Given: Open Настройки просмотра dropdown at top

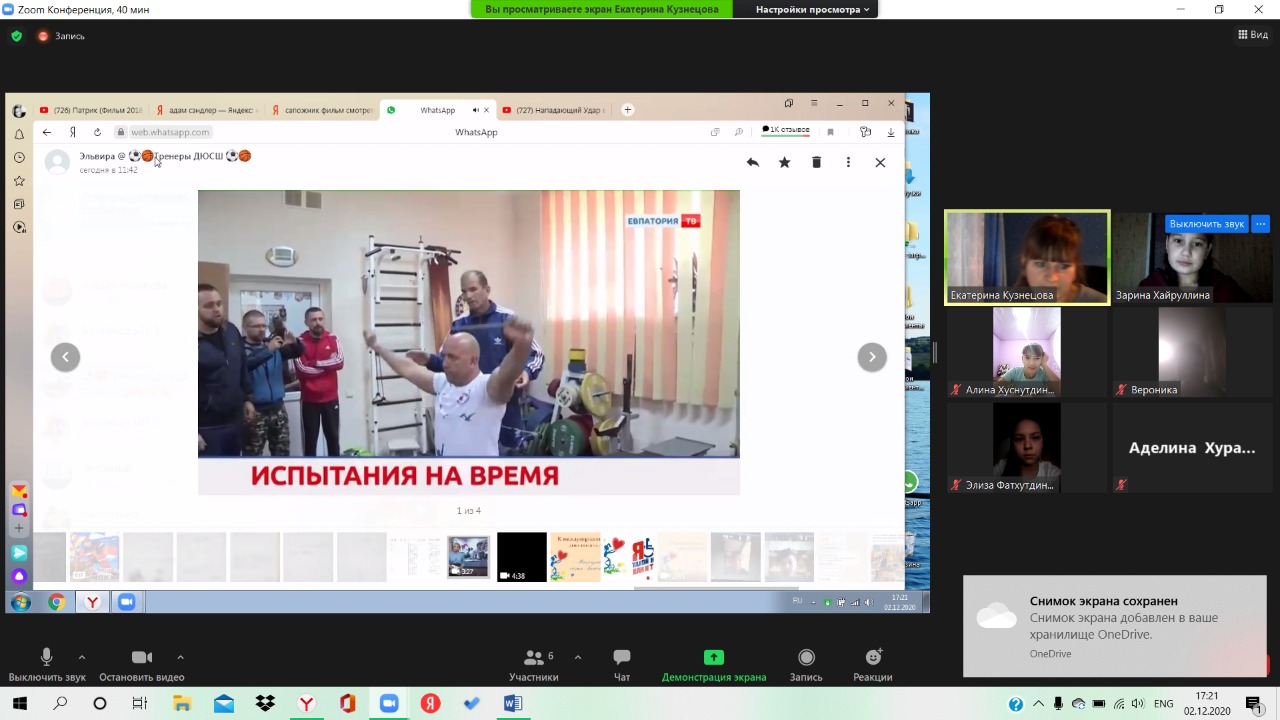Looking at the screenshot, I should (x=812, y=9).
